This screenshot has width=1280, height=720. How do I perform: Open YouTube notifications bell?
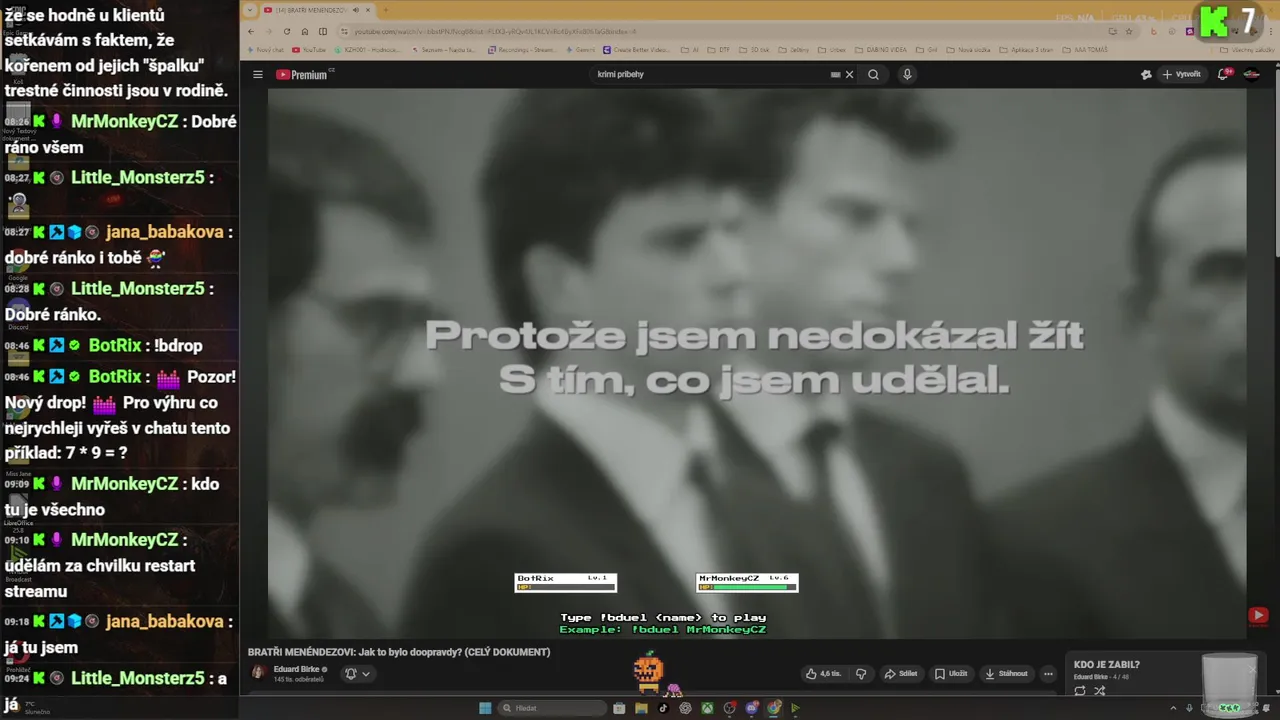tap(1224, 74)
